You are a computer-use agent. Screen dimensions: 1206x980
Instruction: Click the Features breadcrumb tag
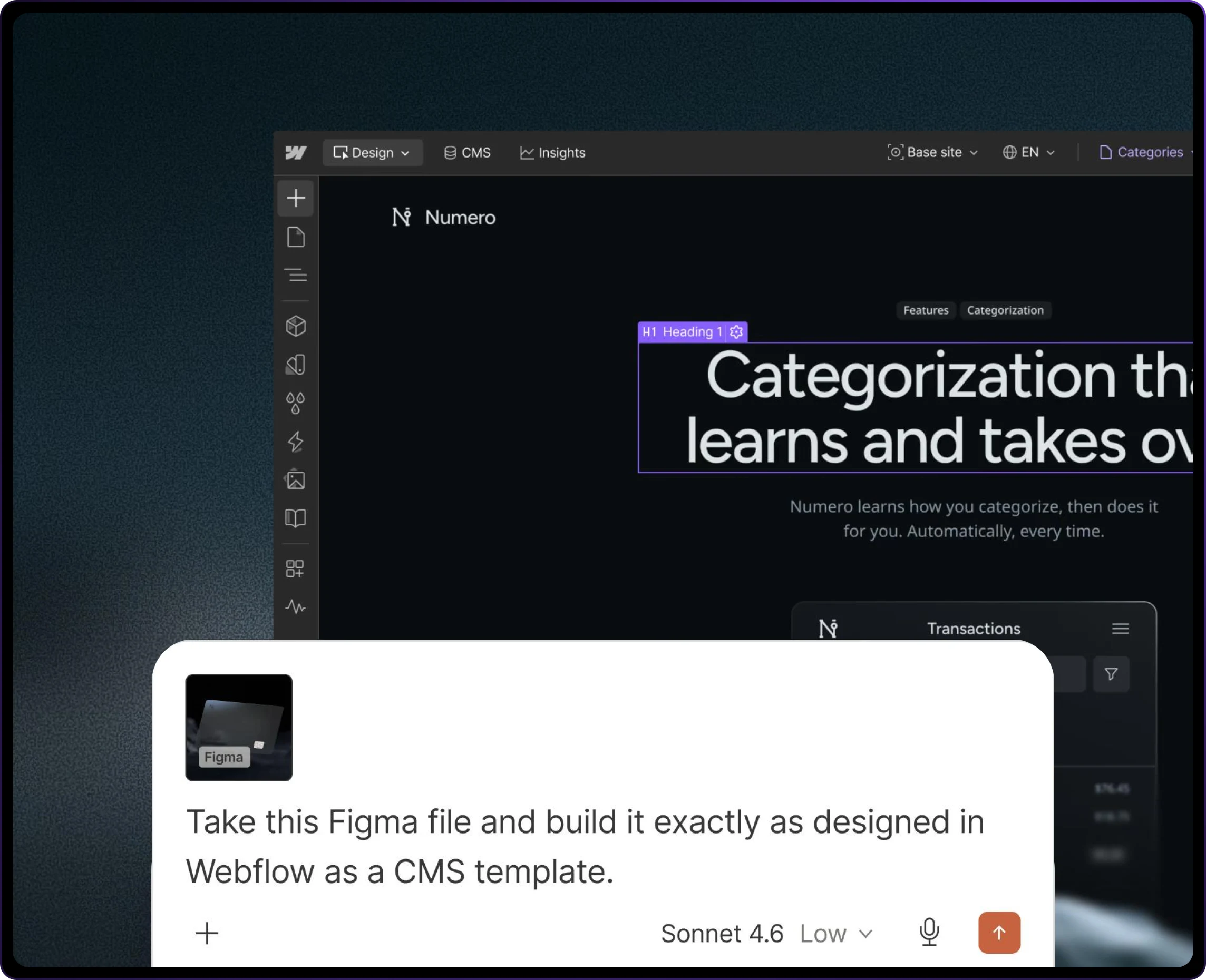coord(926,310)
